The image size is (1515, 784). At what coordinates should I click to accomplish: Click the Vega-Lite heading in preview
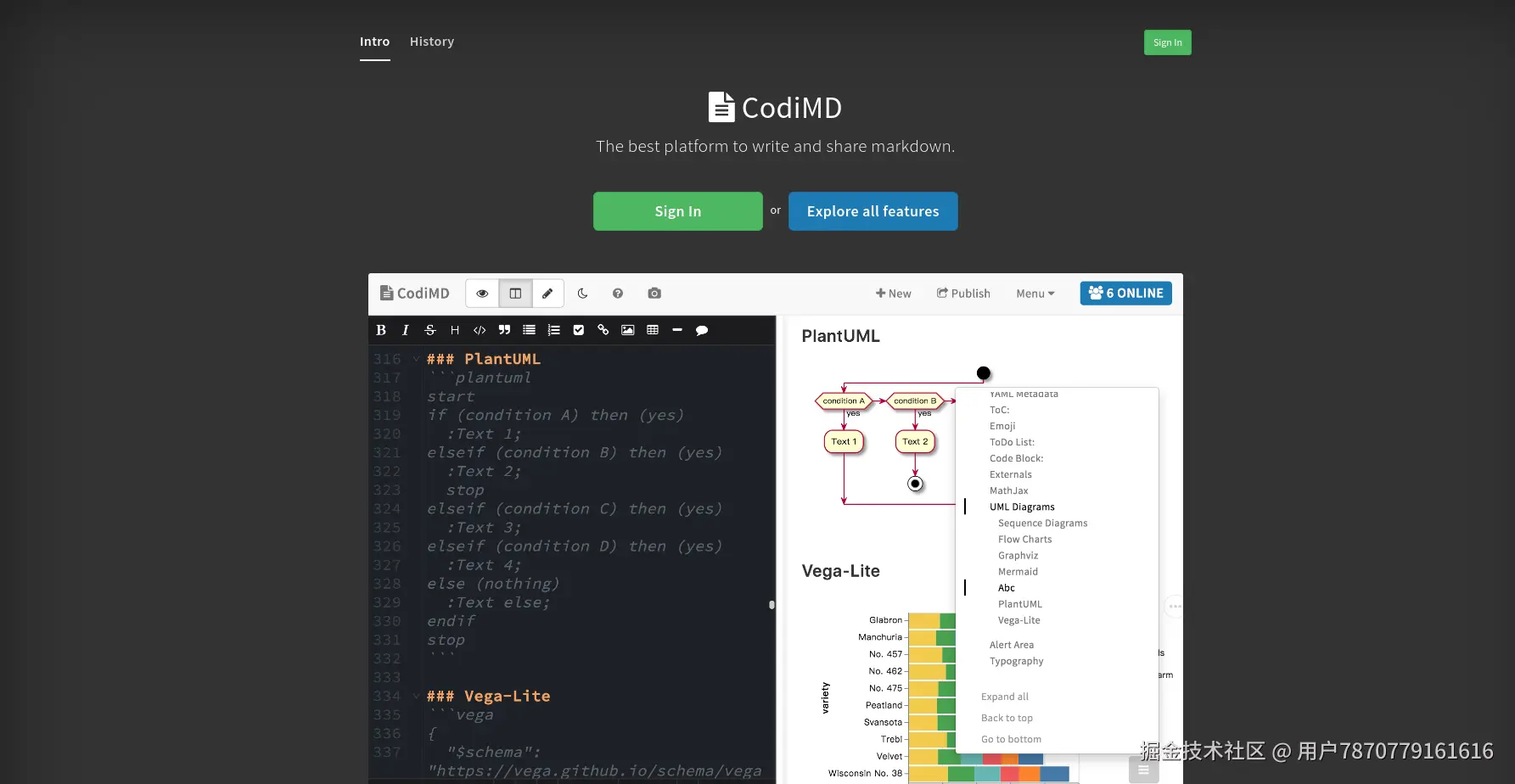[x=841, y=571]
